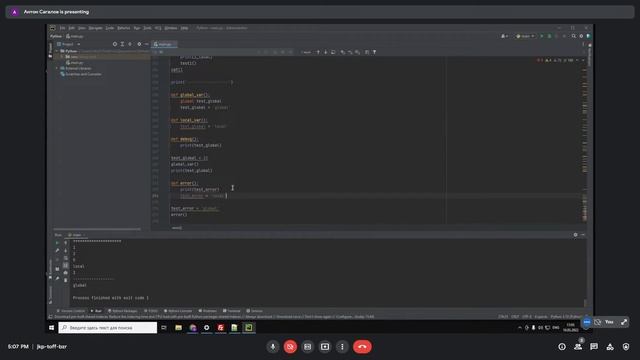The width and height of the screenshot is (640, 360).
Task: Click the Project panel horizontal scrollbar
Action: 97,229
